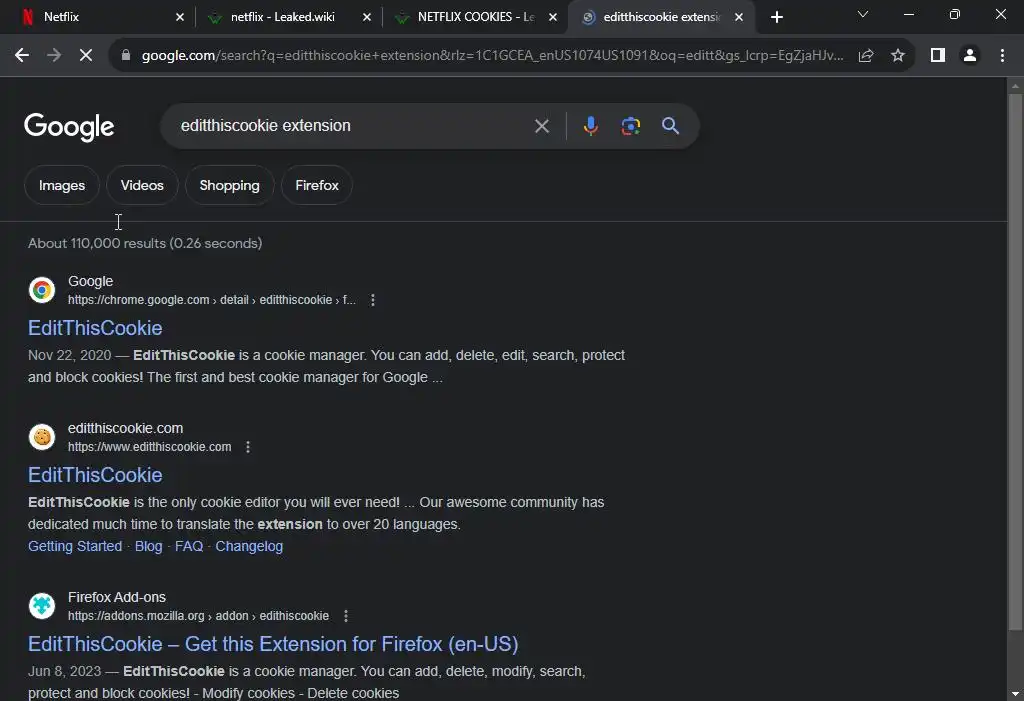This screenshot has height=701, width=1024.
Task: Share this page using the share icon
Action: coord(866,56)
